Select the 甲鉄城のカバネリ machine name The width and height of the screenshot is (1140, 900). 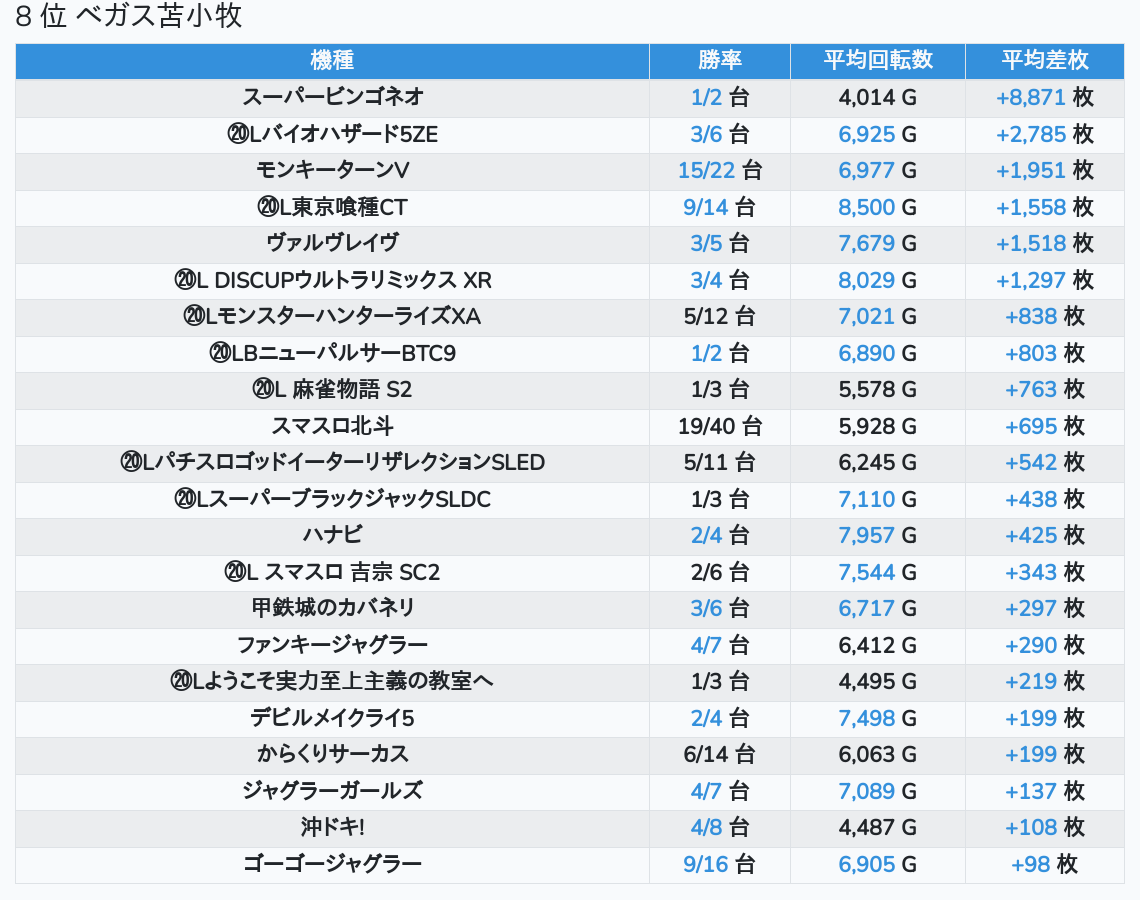[332, 608]
